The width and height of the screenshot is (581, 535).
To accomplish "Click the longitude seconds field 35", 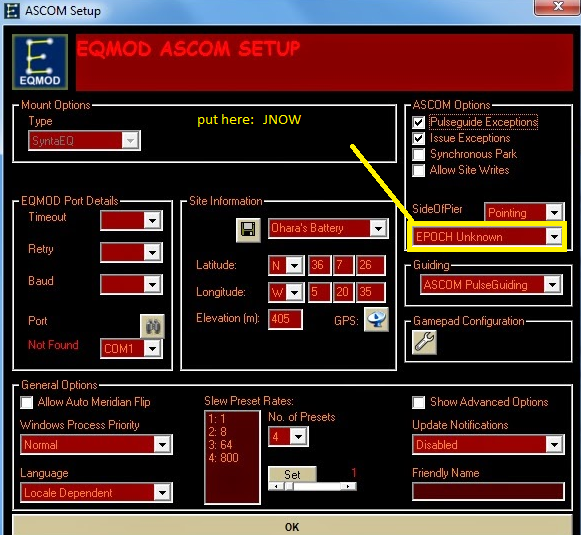I will pos(371,293).
